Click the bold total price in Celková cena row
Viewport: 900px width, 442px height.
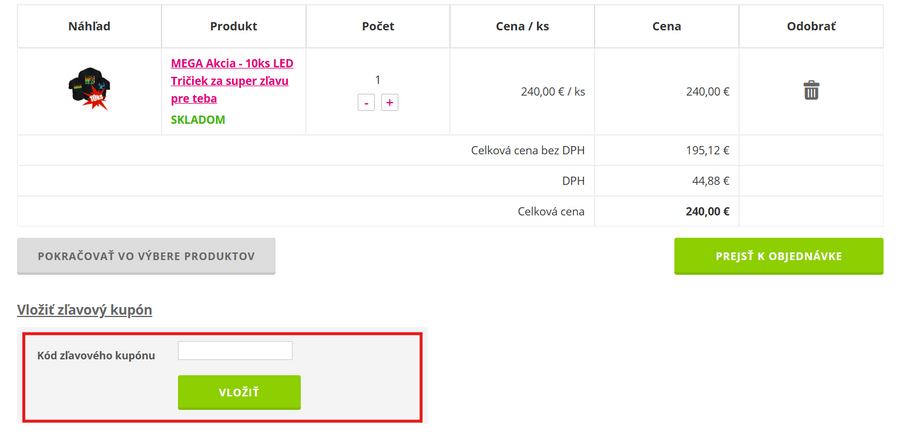[707, 212]
